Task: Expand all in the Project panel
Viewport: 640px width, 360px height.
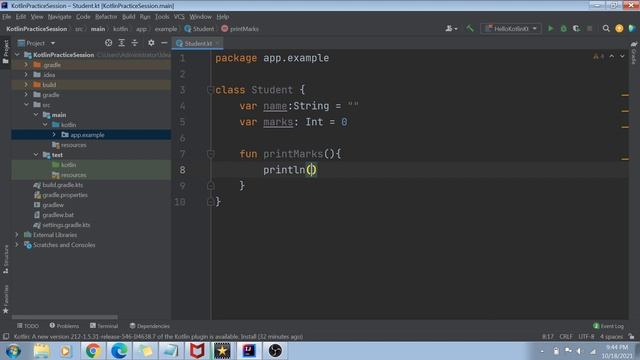Action: coord(121,43)
